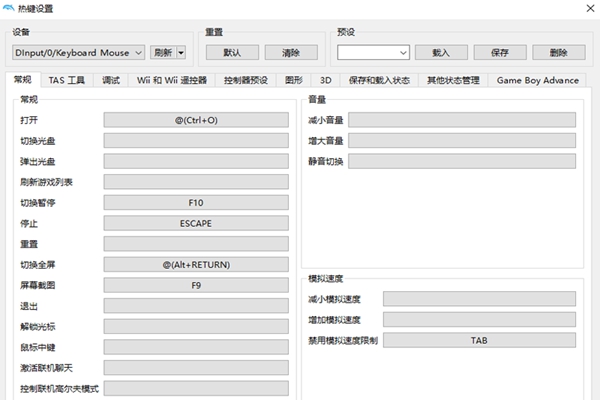600x400 pixels.
Task: Click the 删除 delete button
Action: (559, 52)
